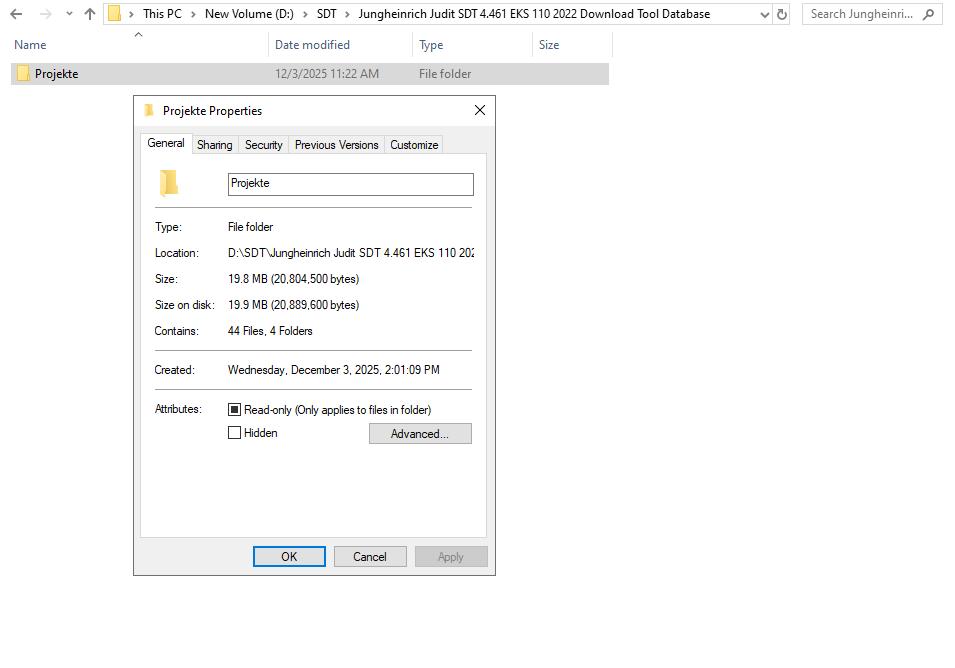Image resolution: width=955 pixels, height=668 pixels.
Task: Go up one folder level
Action: [90, 14]
